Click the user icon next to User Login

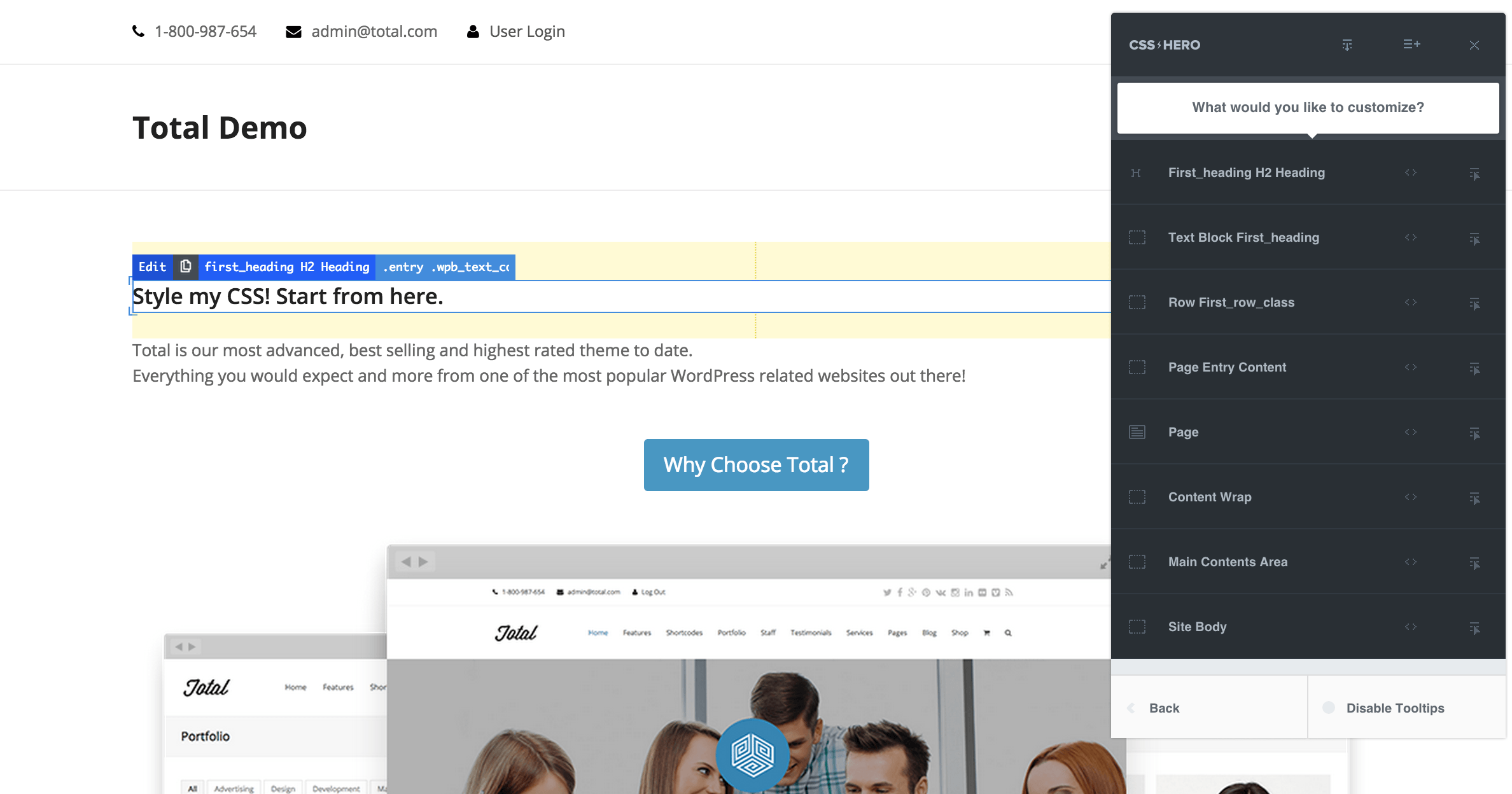click(x=473, y=31)
